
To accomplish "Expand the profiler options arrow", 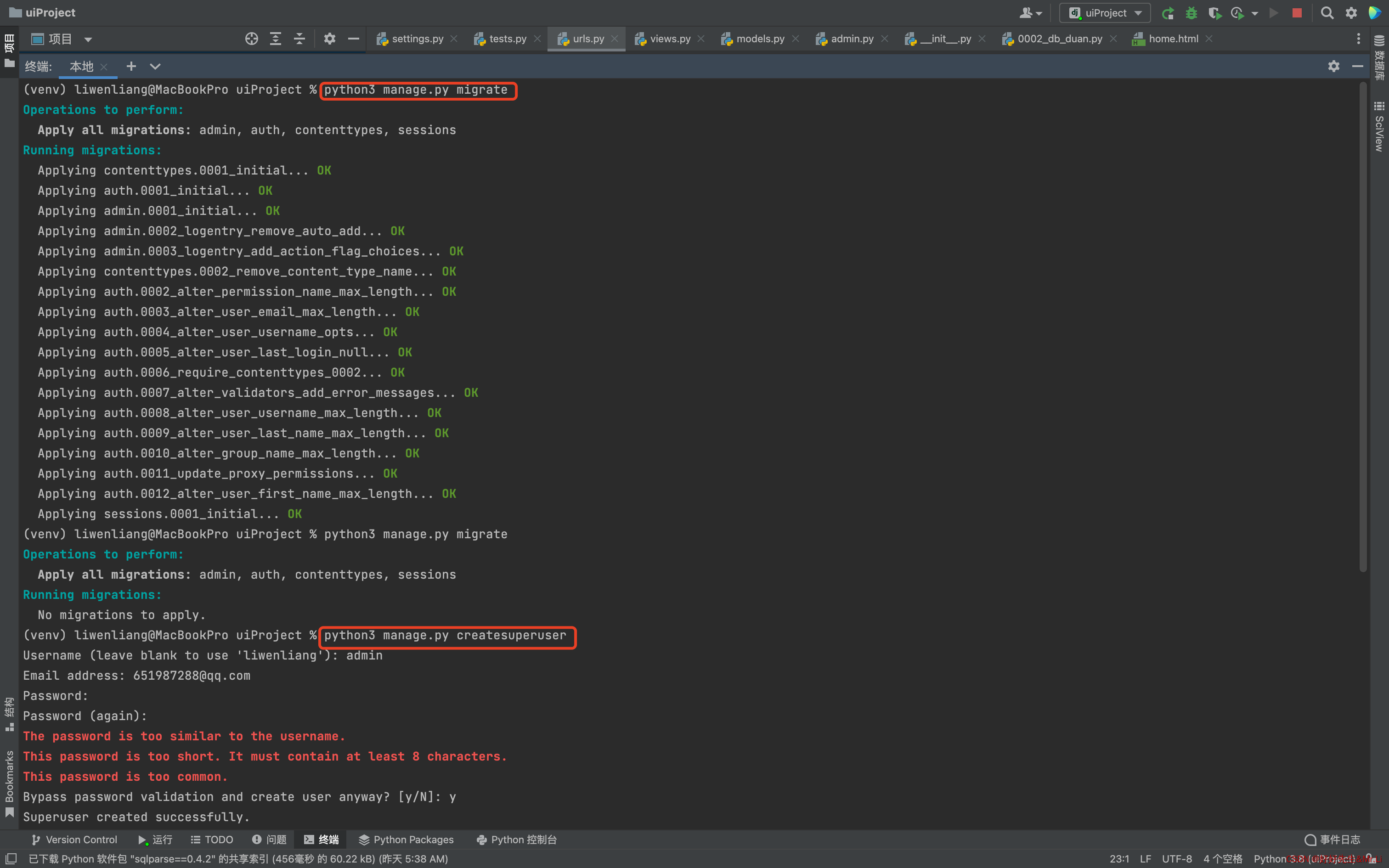I will [x=1255, y=13].
